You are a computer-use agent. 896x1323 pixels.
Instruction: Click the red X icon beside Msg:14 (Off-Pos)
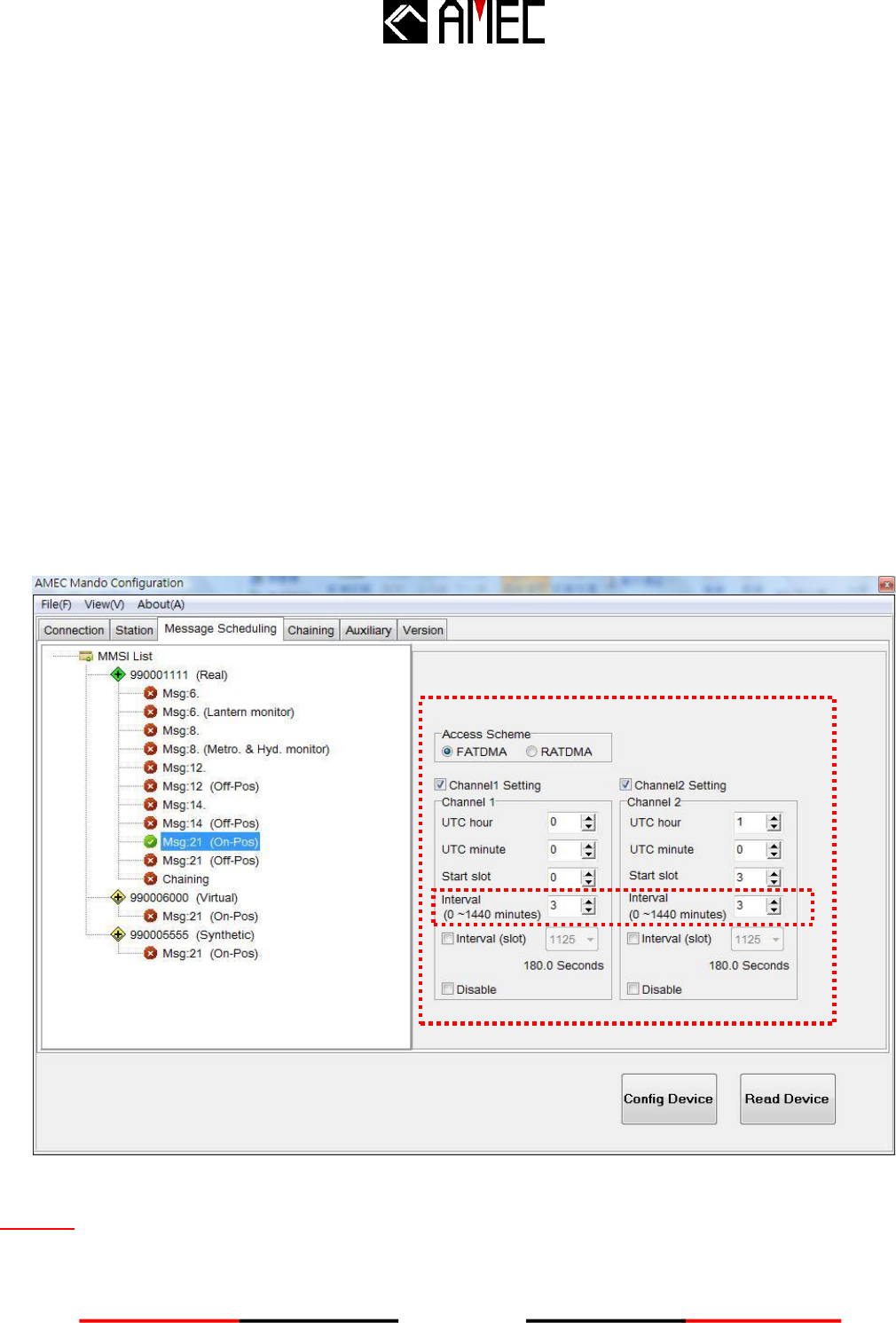point(151,823)
